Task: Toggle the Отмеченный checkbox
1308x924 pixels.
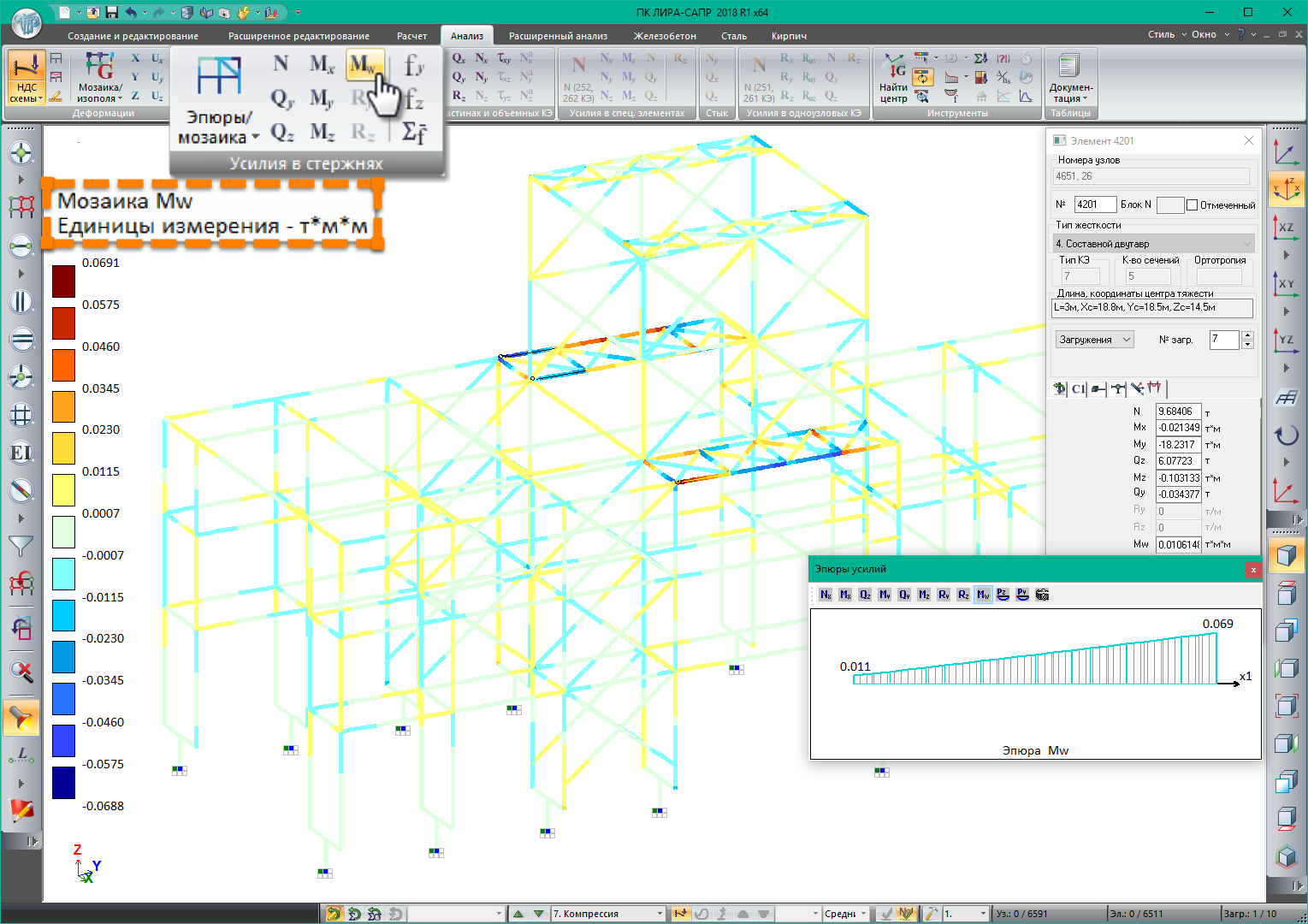Action: pos(1192,205)
